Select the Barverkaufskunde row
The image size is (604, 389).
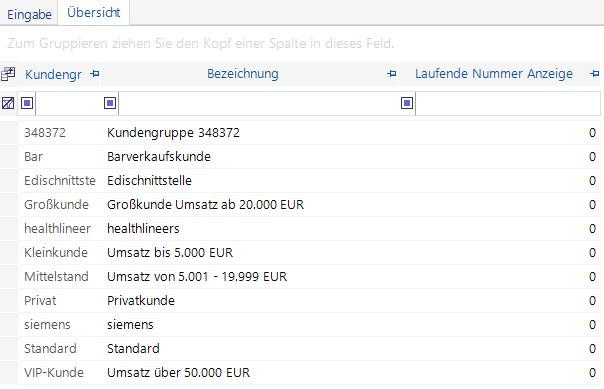pos(309,157)
